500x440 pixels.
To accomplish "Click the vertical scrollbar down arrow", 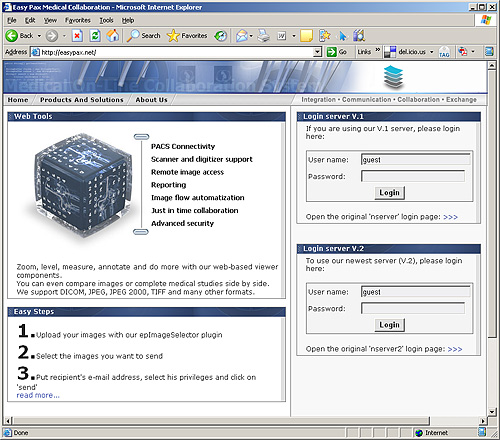I will pyautogui.click(x=492, y=412).
